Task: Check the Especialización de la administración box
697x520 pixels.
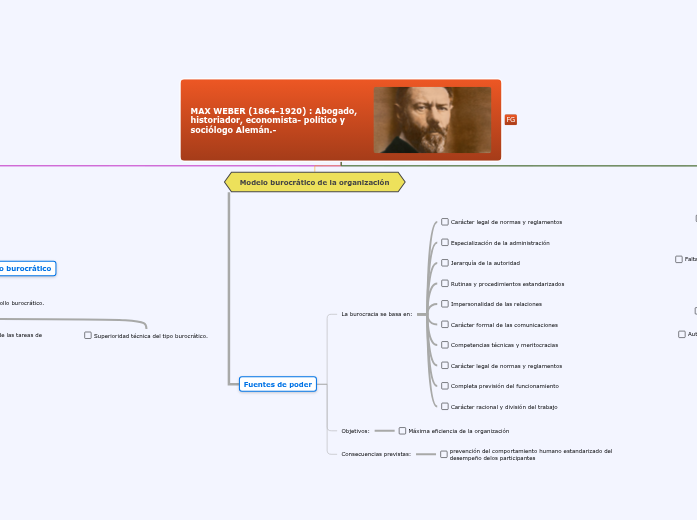Action: click(445, 243)
